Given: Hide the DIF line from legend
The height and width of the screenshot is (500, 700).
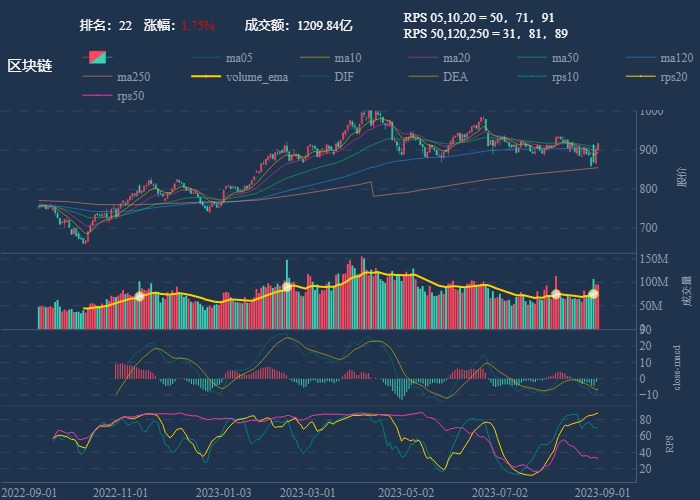Looking at the screenshot, I should point(343,77).
